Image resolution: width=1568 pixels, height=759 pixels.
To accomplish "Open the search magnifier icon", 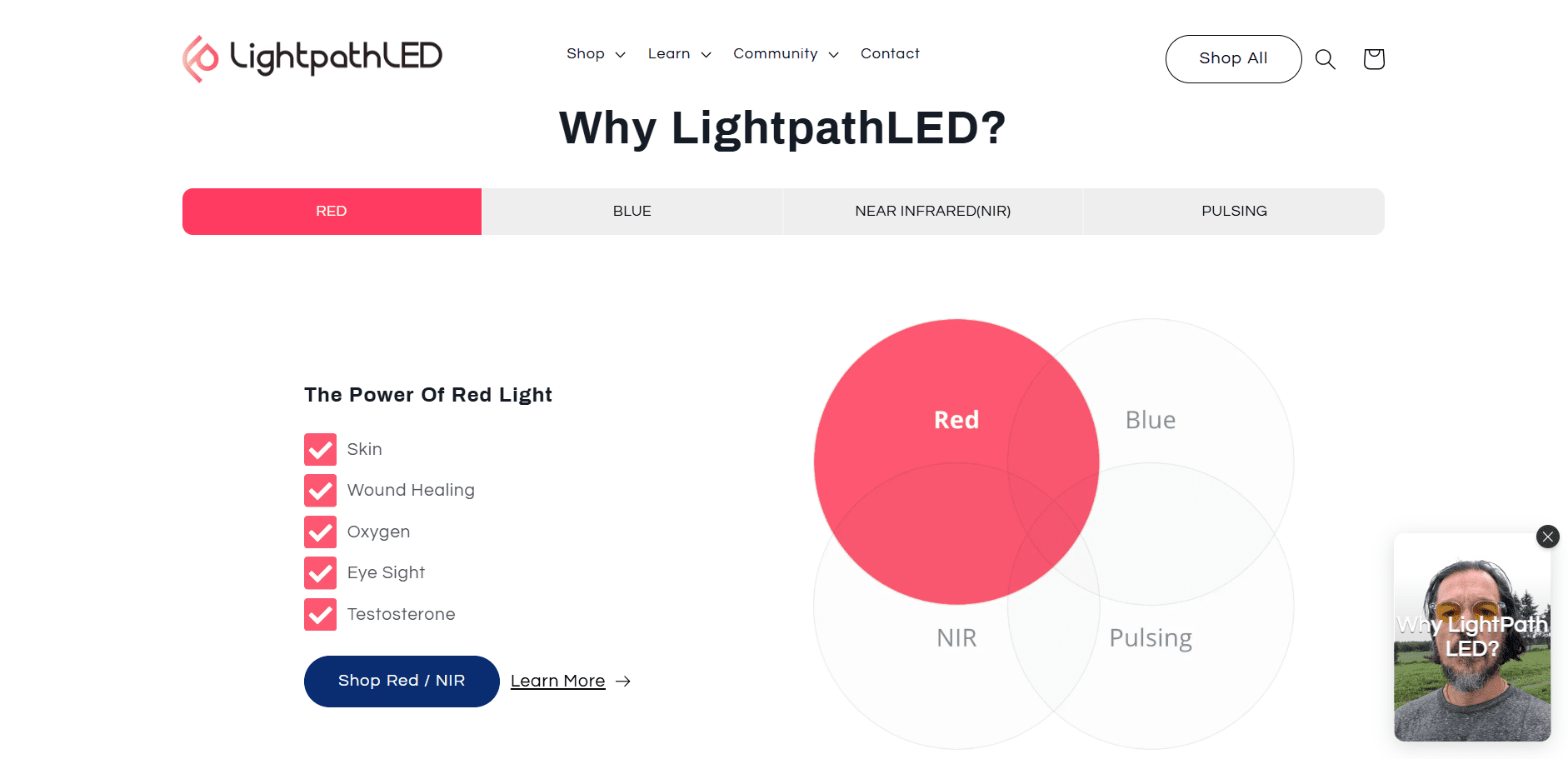I will (1325, 59).
